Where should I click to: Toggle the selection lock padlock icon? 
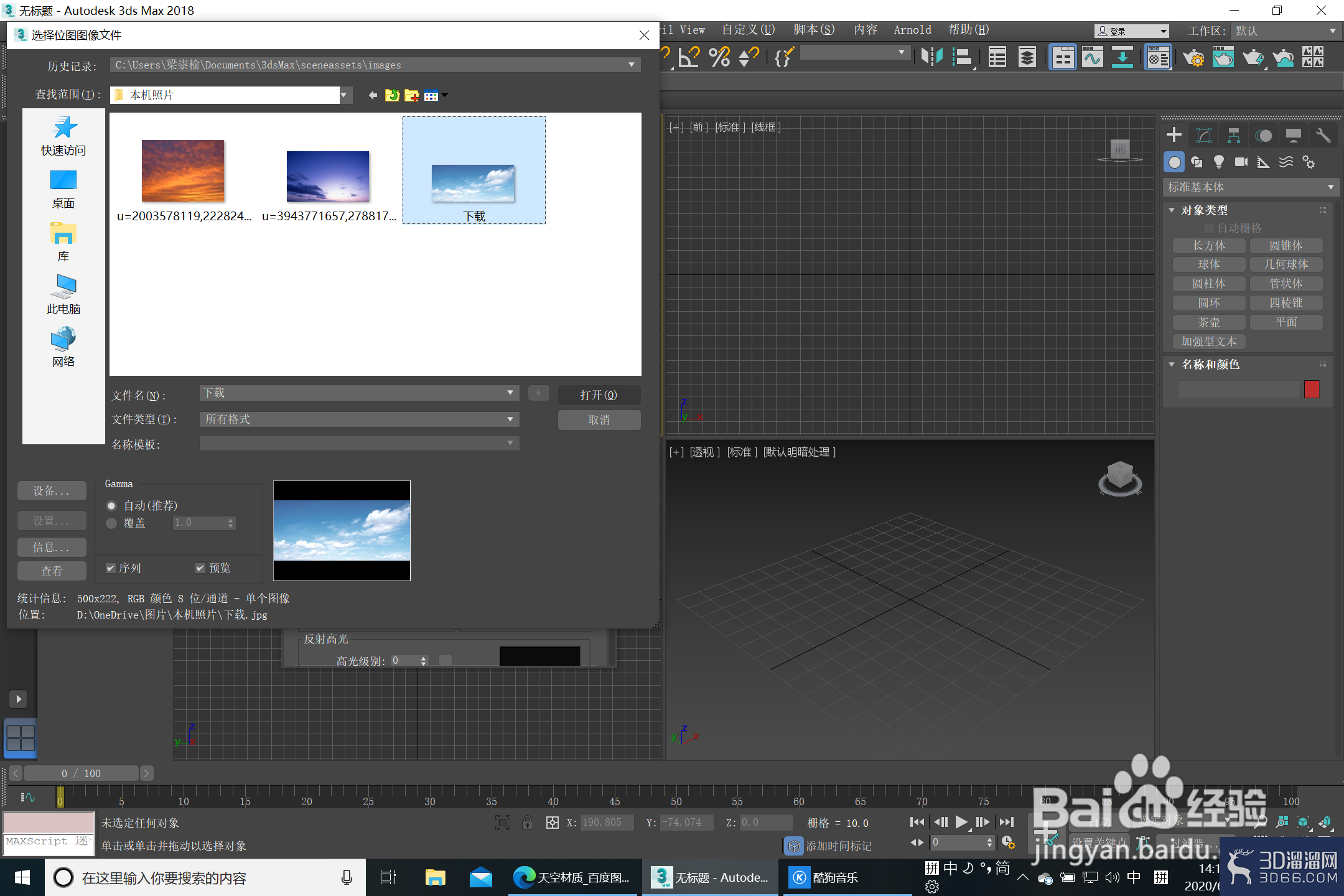(527, 823)
